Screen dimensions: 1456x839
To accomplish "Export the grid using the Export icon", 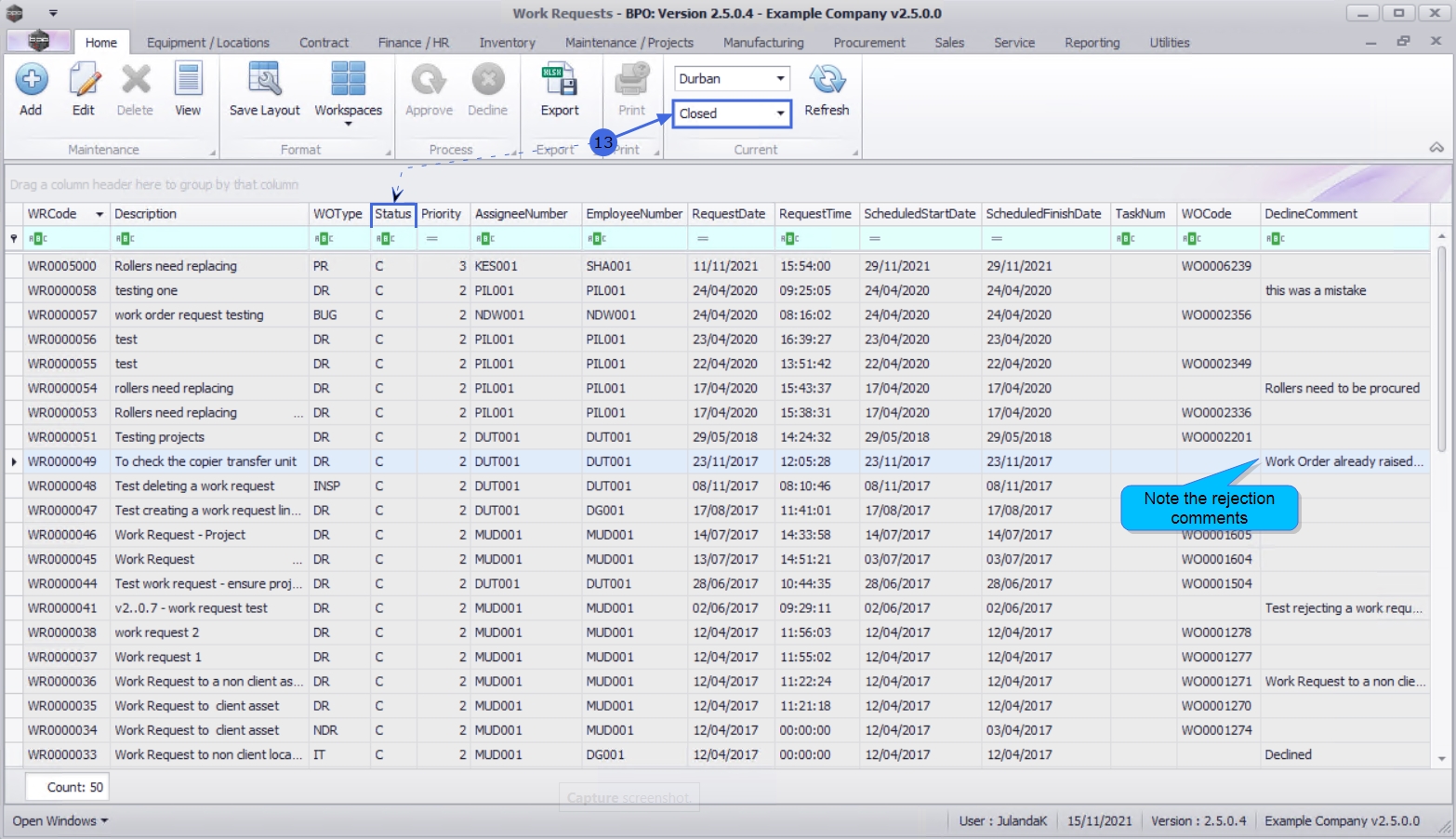I will (560, 81).
